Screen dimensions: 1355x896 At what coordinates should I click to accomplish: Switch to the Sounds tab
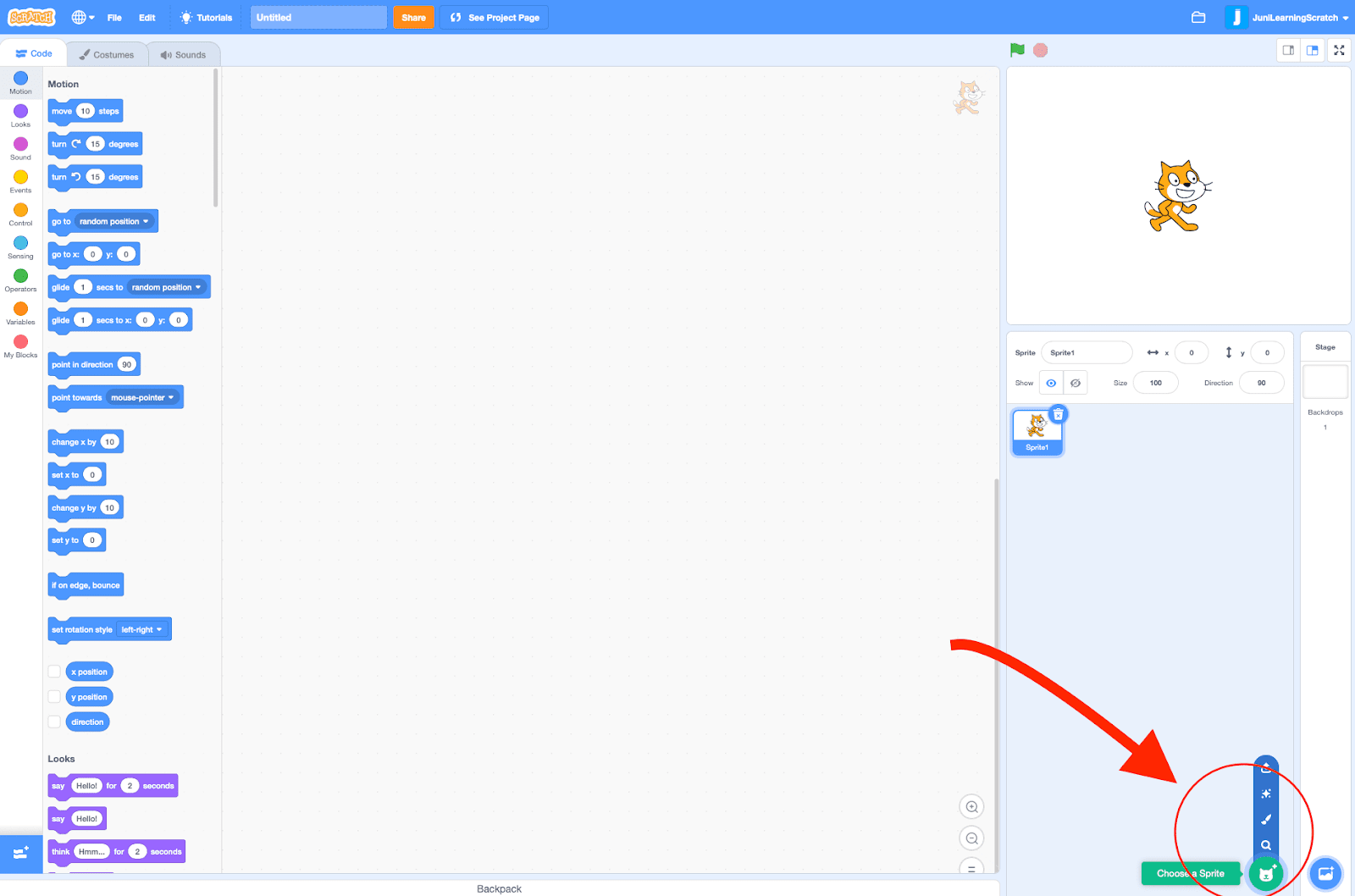pyautogui.click(x=184, y=54)
